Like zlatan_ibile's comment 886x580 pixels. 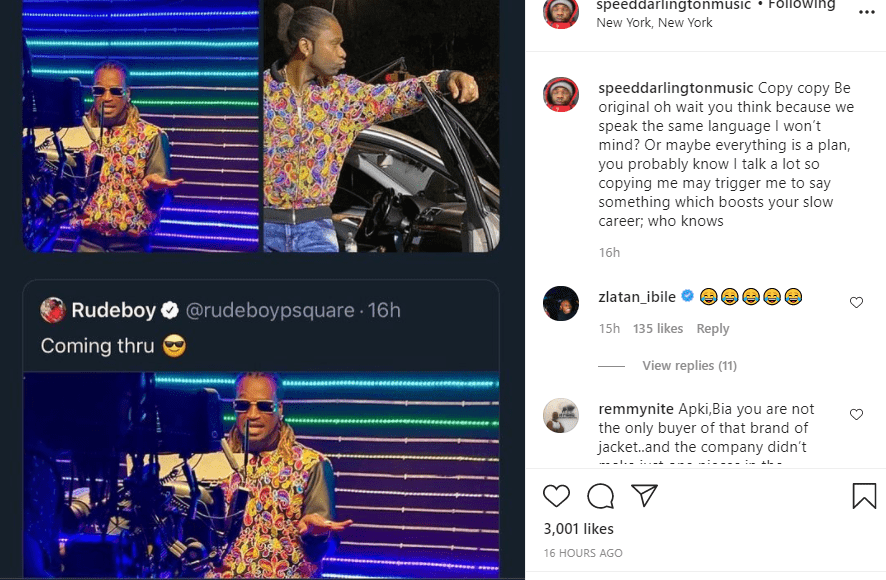point(856,302)
